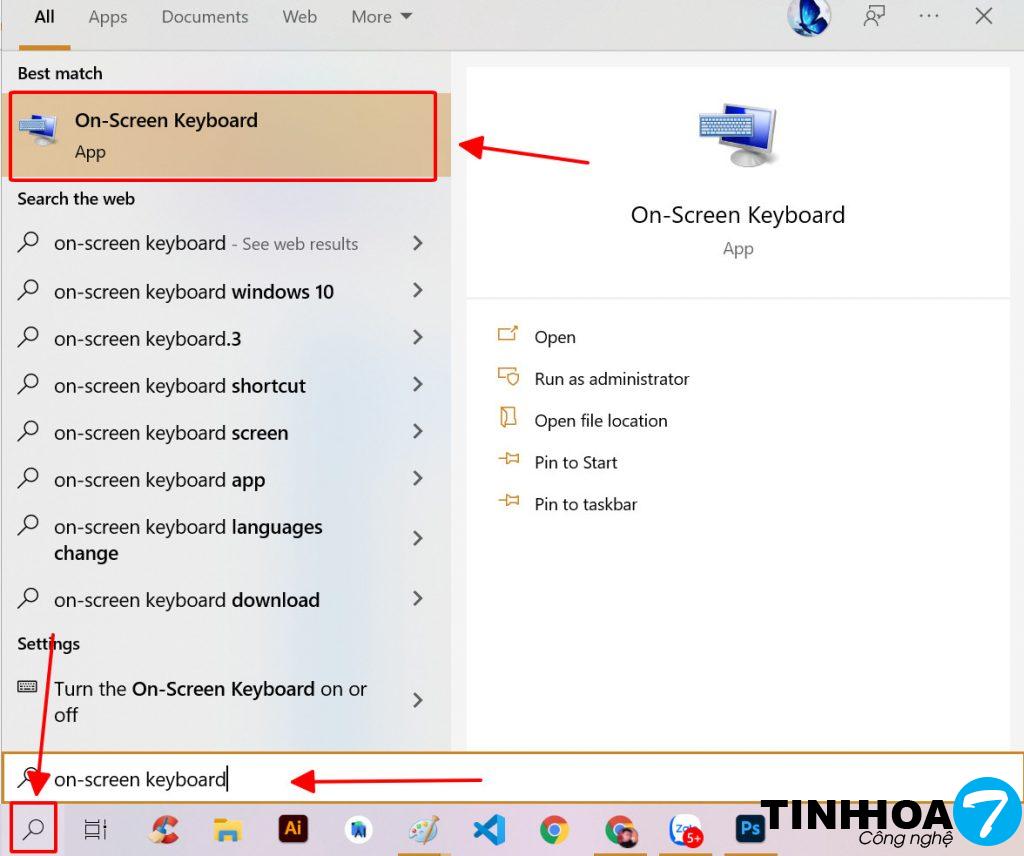Click Run as administrator
Screen dimensions: 1024x856
click(611, 379)
